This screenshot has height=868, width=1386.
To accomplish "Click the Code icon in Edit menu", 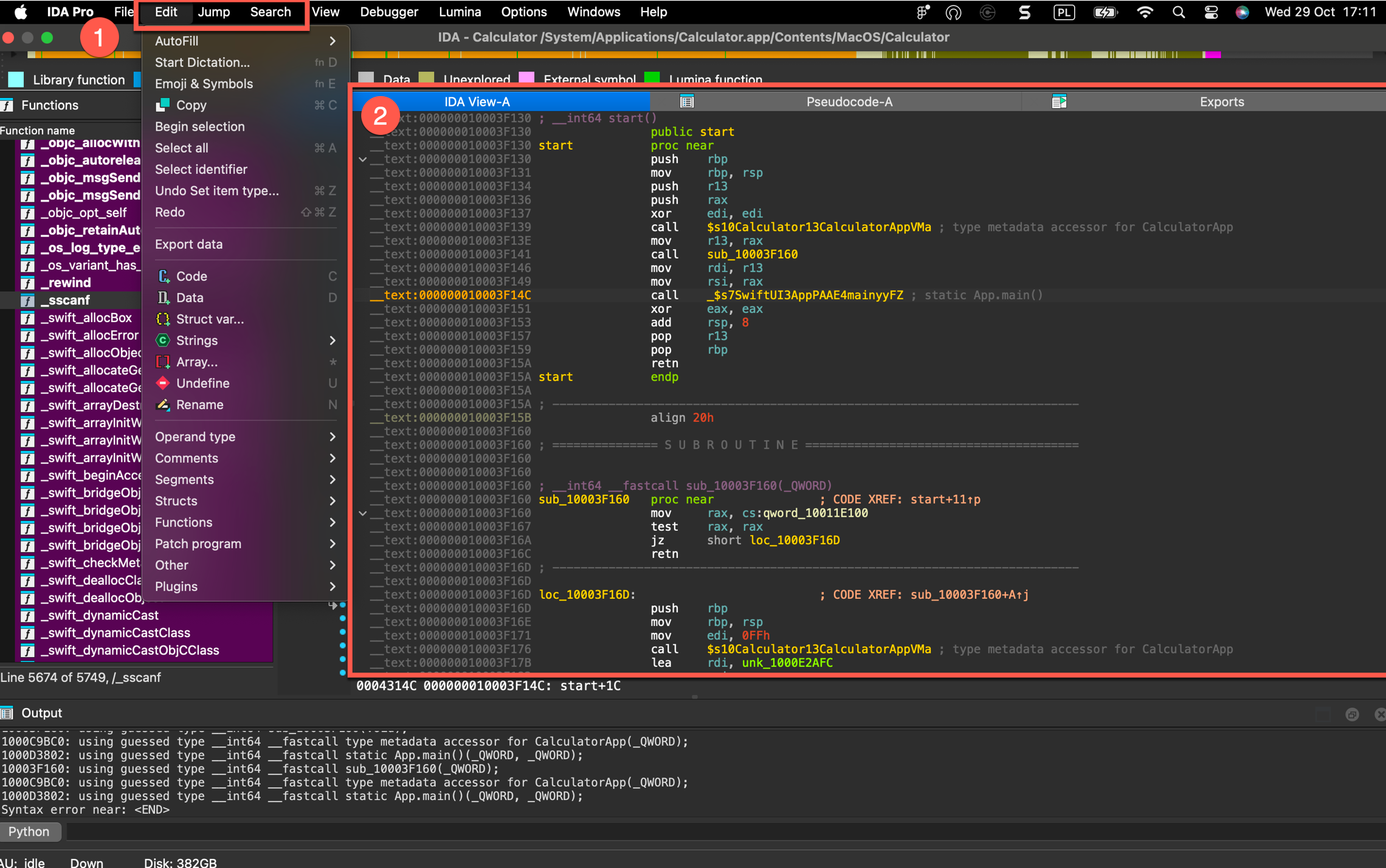I will [x=163, y=276].
